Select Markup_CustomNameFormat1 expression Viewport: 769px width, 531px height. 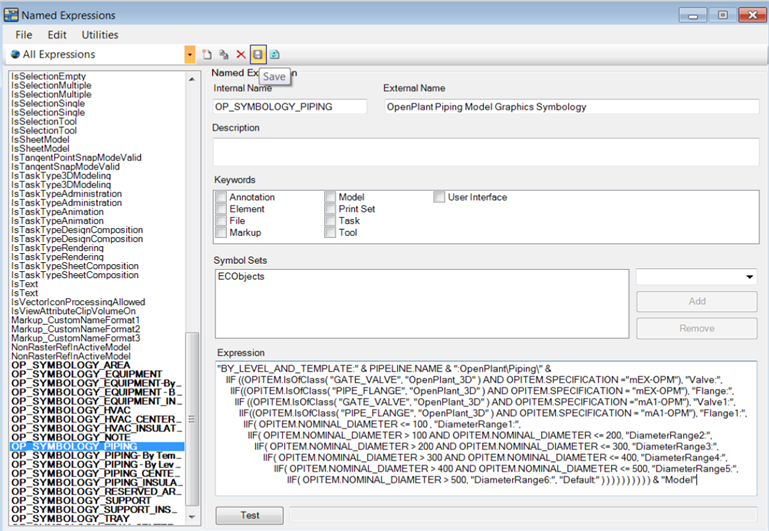76,320
